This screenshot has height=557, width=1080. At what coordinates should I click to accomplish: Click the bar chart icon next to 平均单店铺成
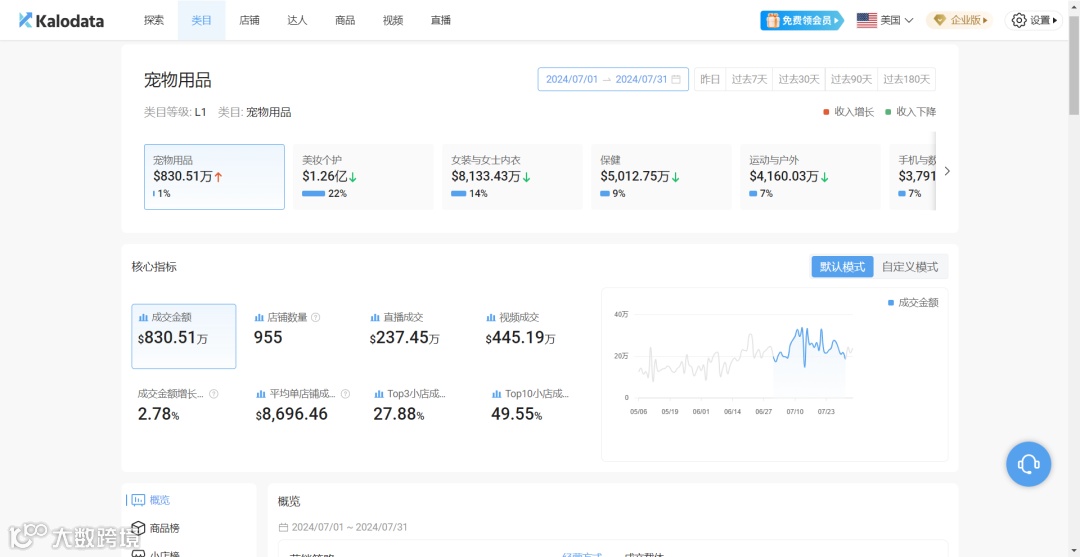[260, 394]
